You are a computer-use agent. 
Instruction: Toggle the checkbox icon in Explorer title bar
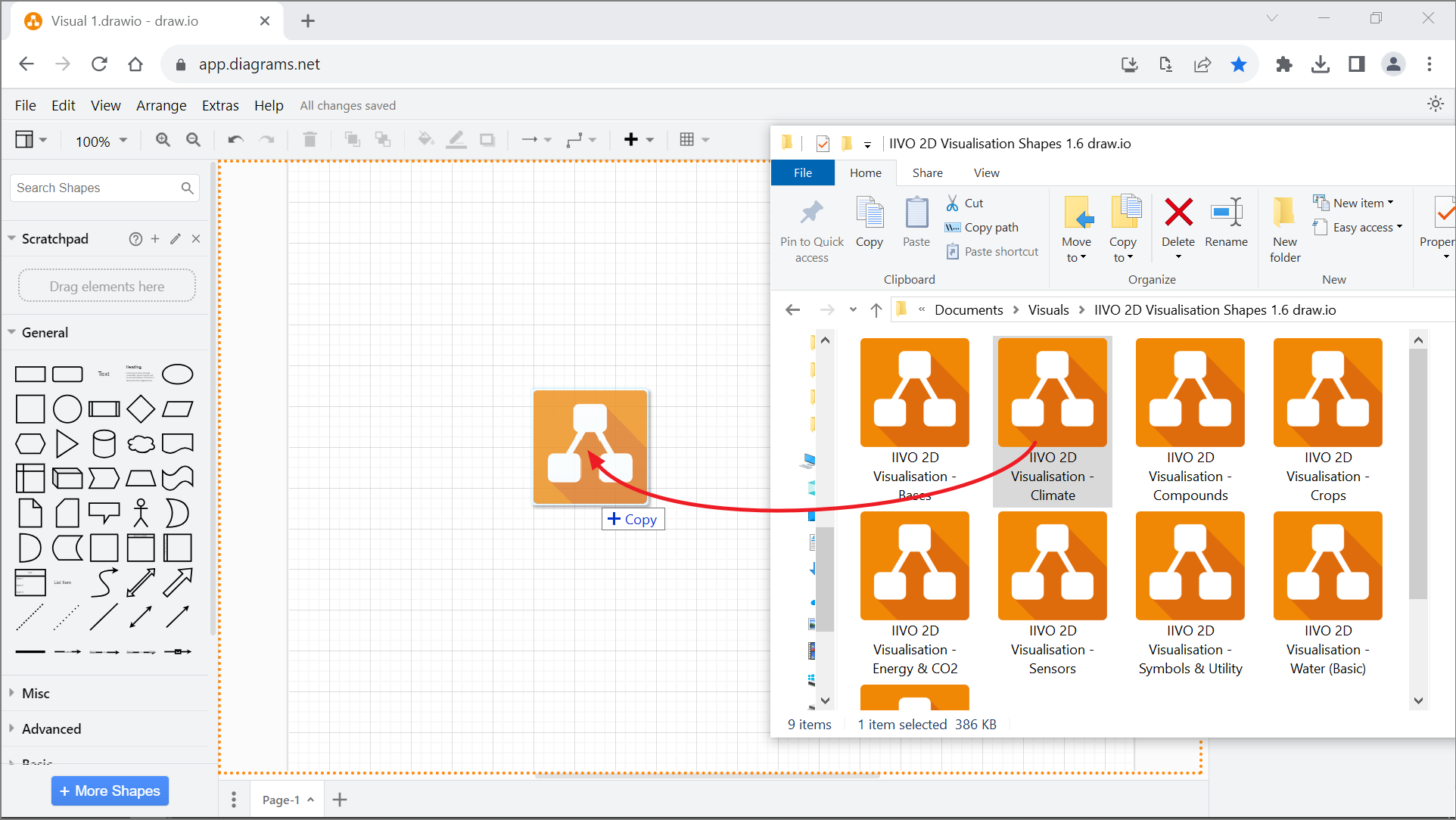click(x=823, y=144)
